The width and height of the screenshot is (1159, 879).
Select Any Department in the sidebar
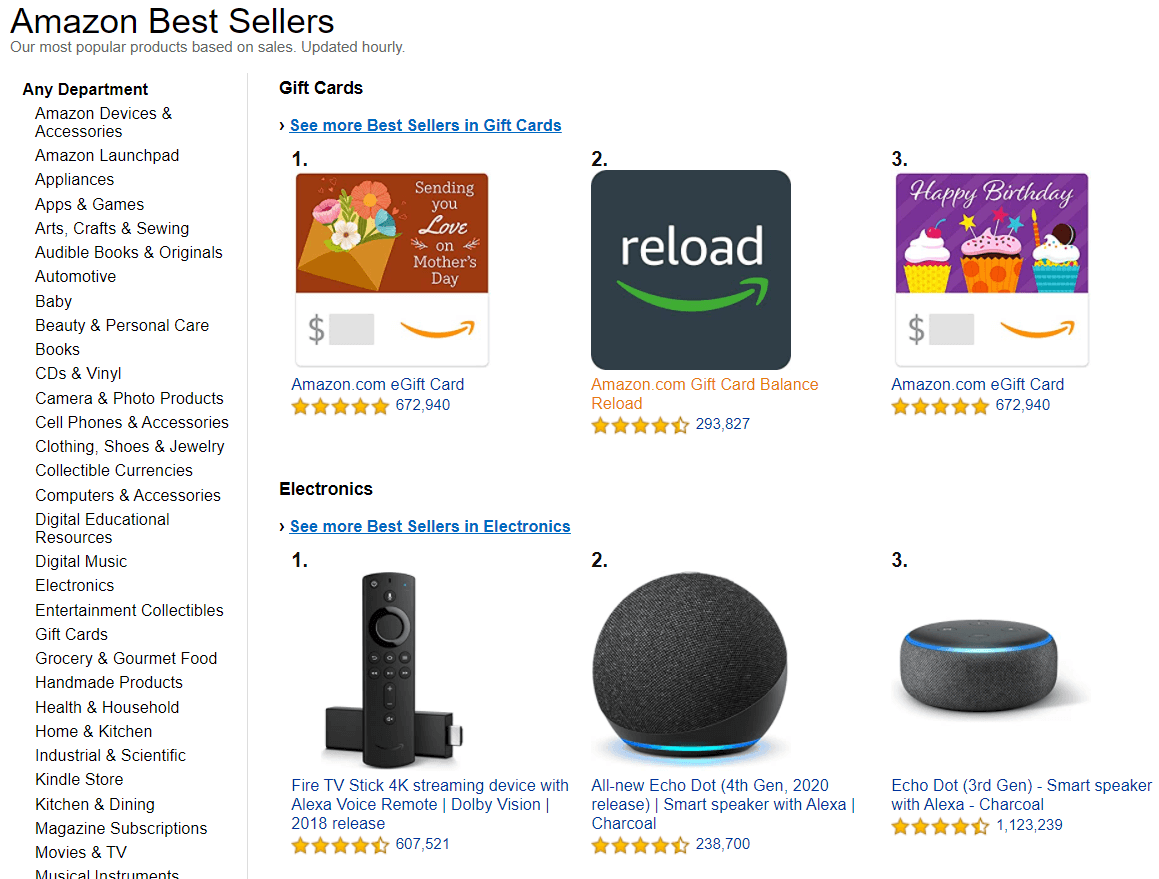coord(85,89)
